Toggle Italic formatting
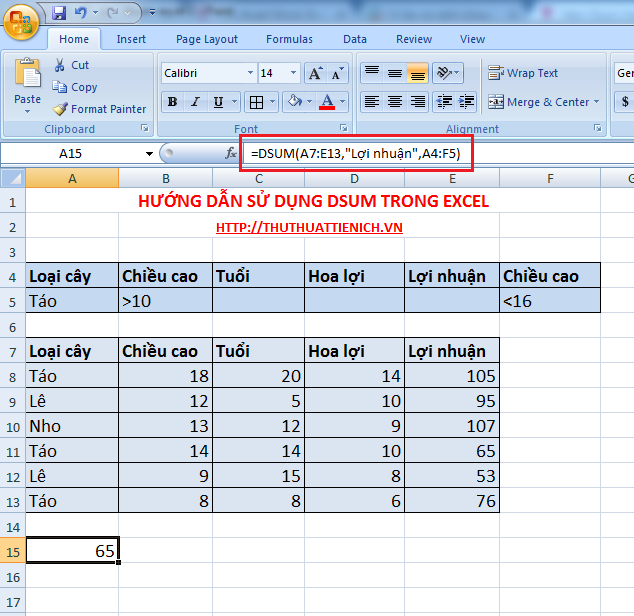The image size is (634, 616). 194,102
